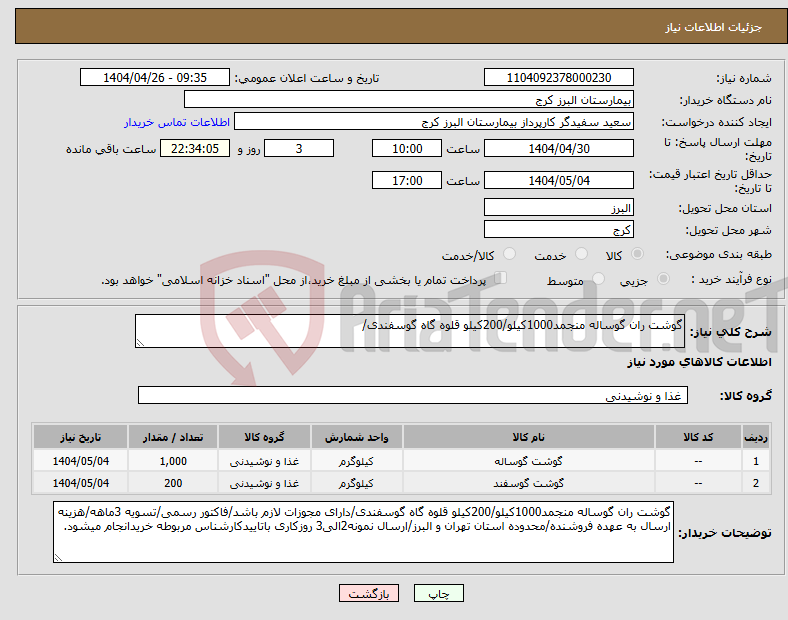Click the request creator name field

434,121
